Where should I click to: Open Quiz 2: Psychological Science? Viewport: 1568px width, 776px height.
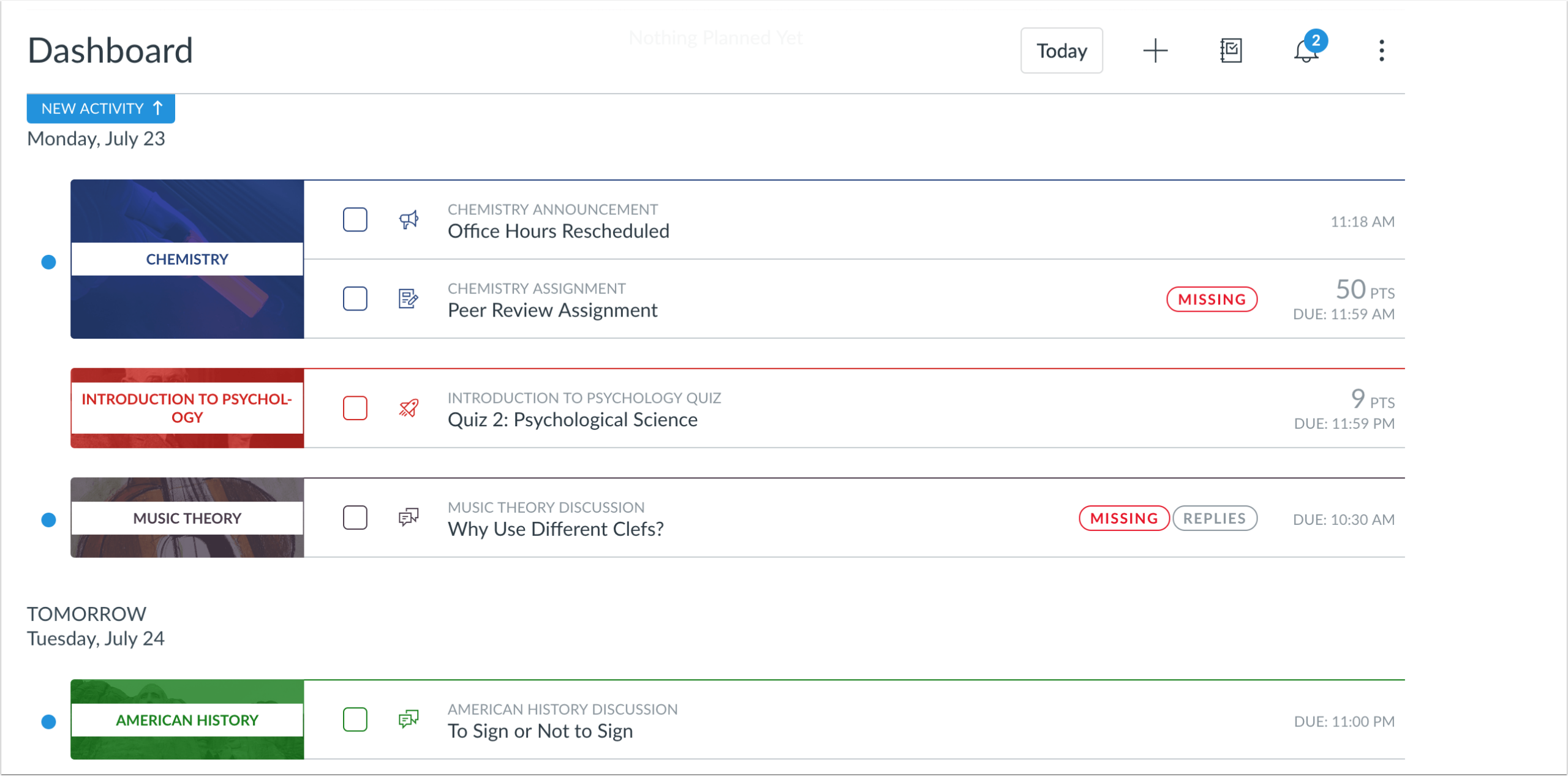coord(573,420)
